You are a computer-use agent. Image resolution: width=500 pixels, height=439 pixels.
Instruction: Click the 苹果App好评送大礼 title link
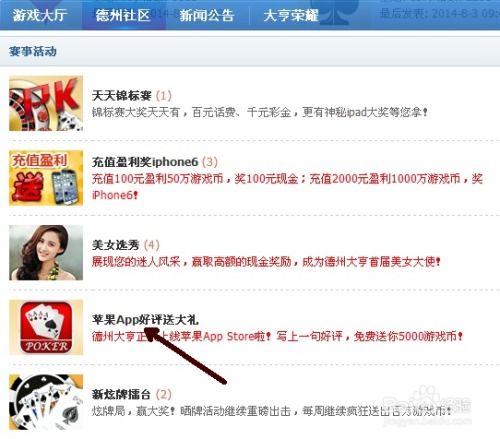pyautogui.click(x=145, y=320)
